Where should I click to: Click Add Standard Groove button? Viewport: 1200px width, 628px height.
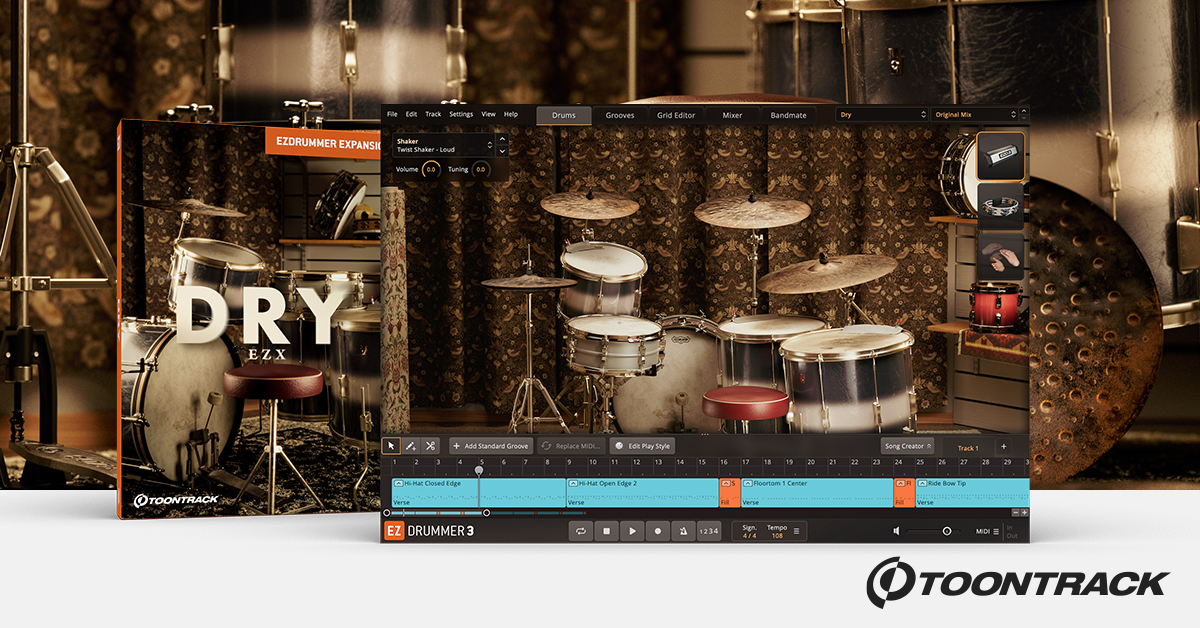point(491,446)
